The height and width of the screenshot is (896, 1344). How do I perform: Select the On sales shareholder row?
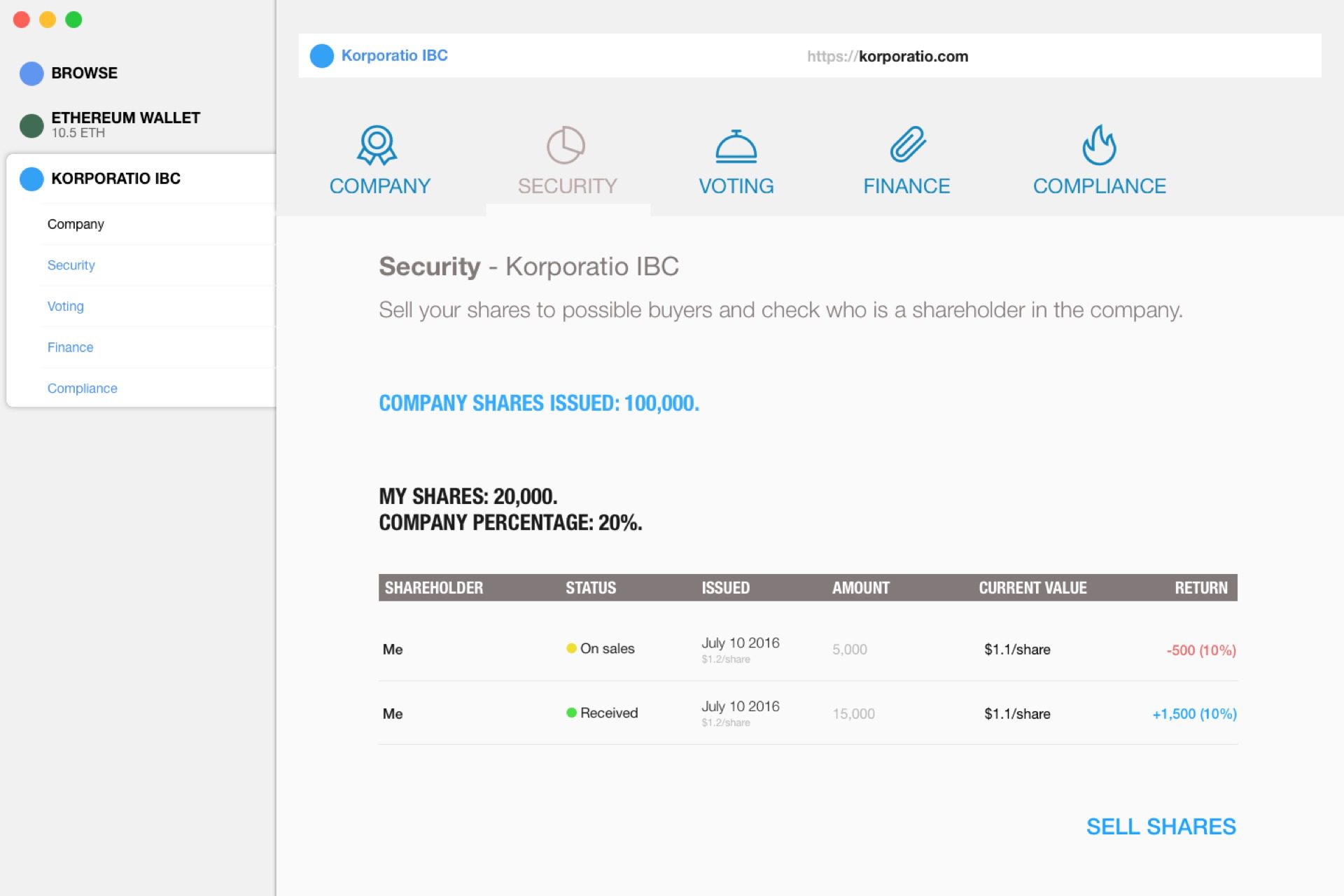(808, 649)
